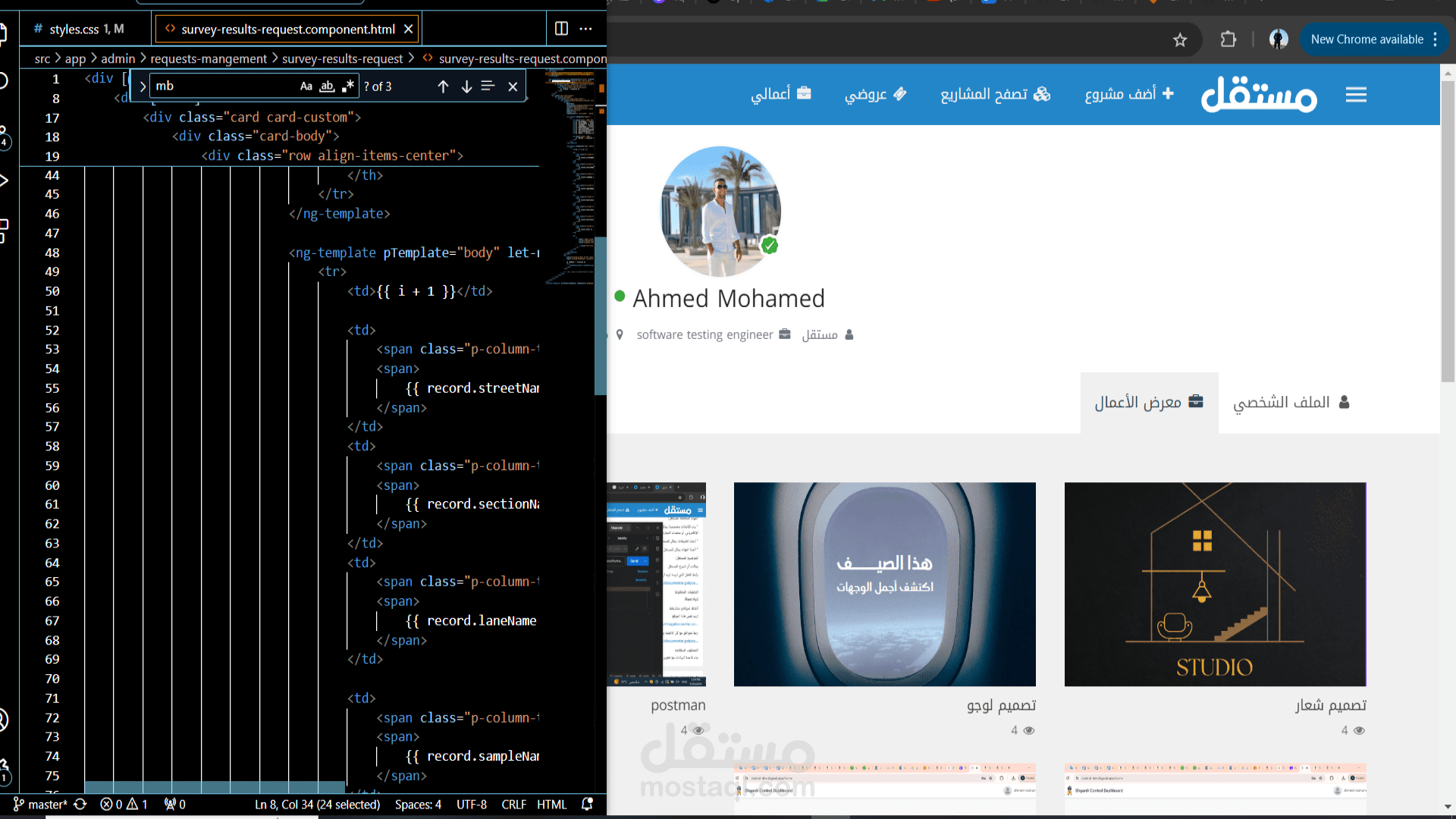
Task: Toggle Match Case in find widget
Action: point(306,86)
